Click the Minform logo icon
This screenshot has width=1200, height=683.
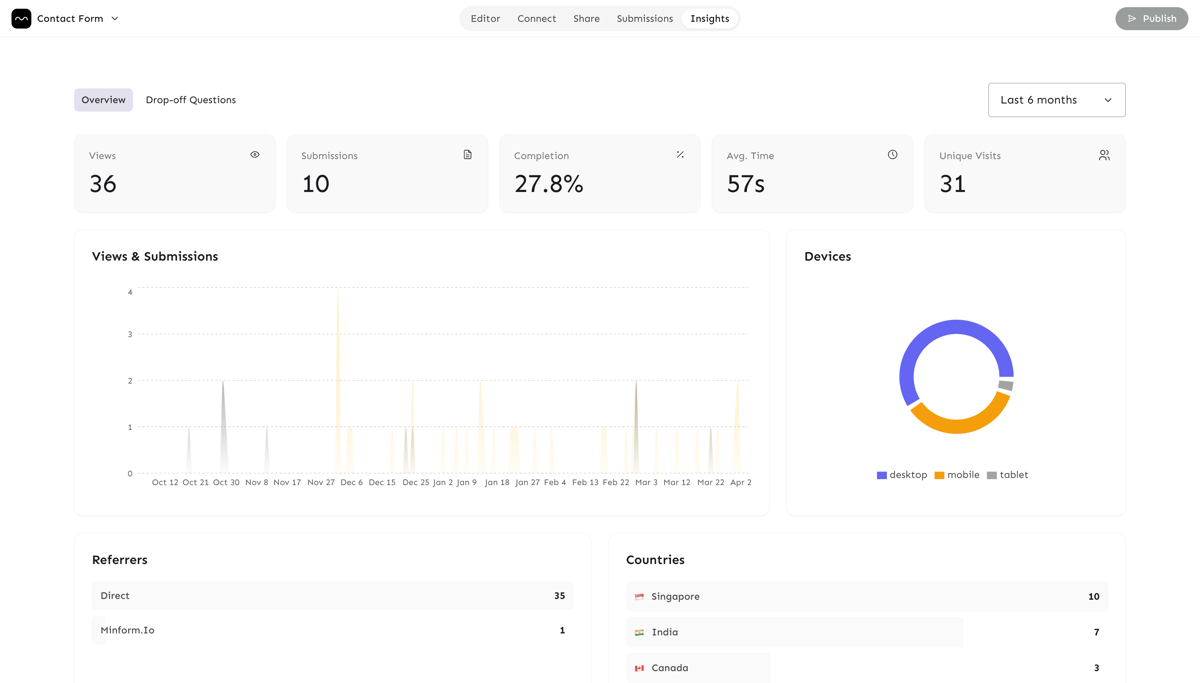(x=21, y=19)
